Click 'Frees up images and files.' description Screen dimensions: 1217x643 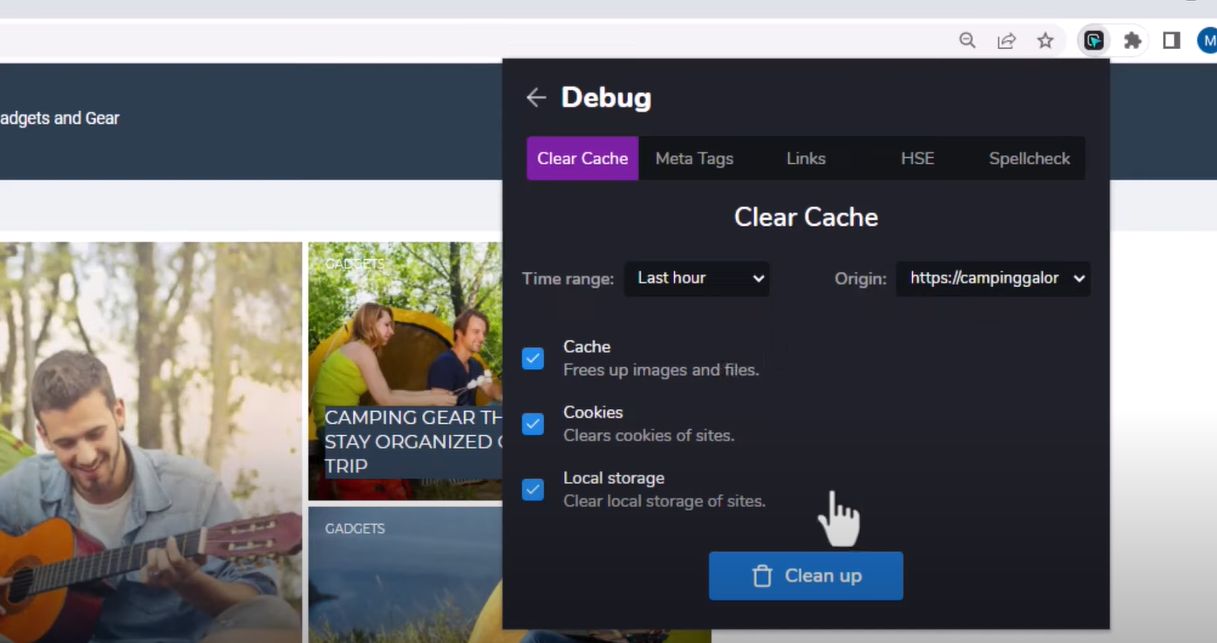point(661,370)
